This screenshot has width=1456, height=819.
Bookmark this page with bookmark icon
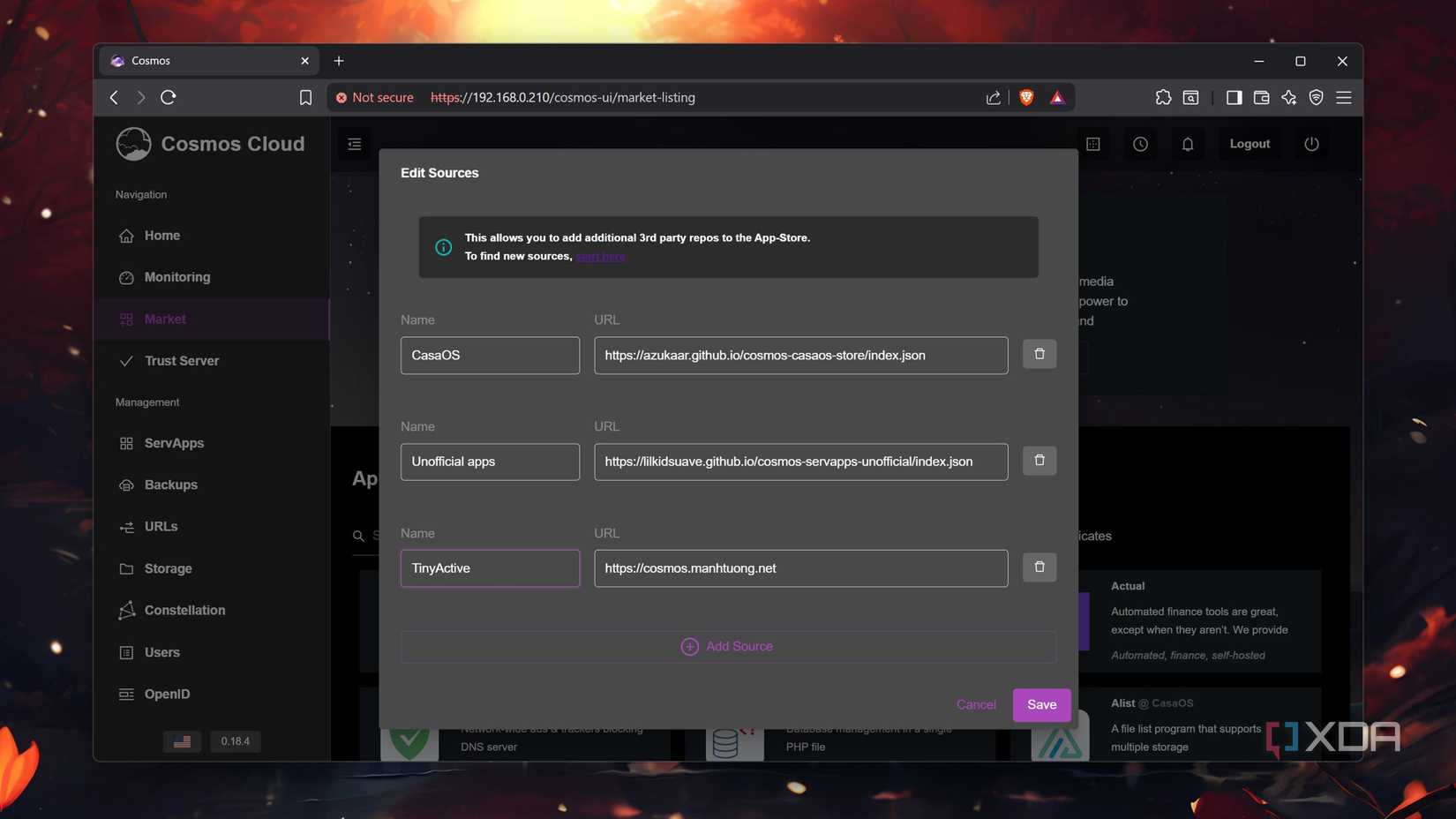(305, 97)
